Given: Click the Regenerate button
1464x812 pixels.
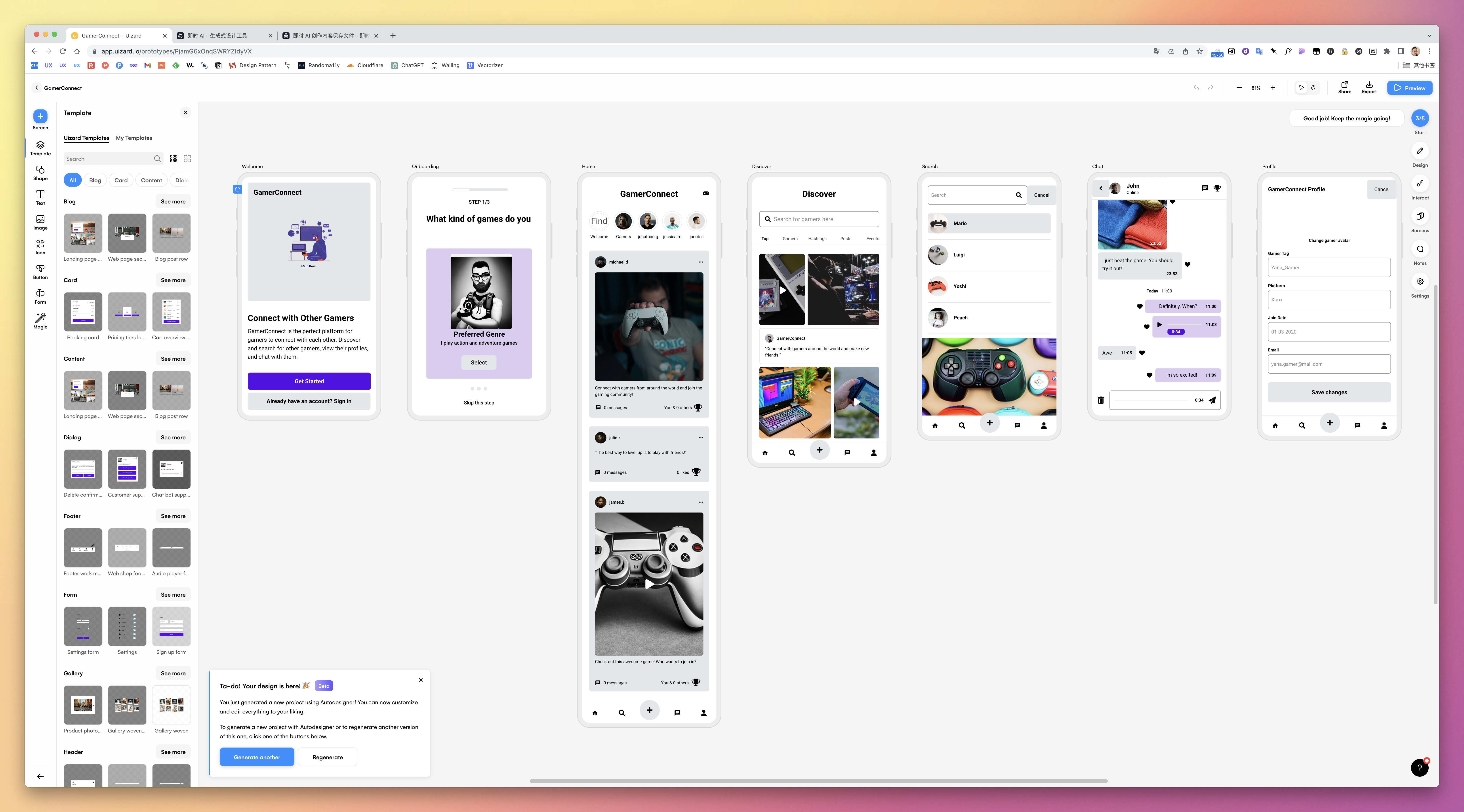Looking at the screenshot, I should click(x=327, y=757).
